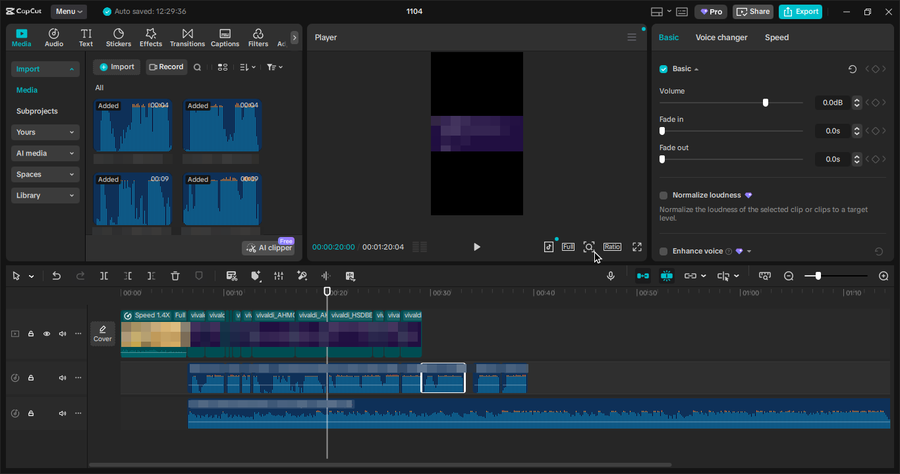Open the Ratio selector in Player
This screenshot has width=900, height=474.
(612, 247)
